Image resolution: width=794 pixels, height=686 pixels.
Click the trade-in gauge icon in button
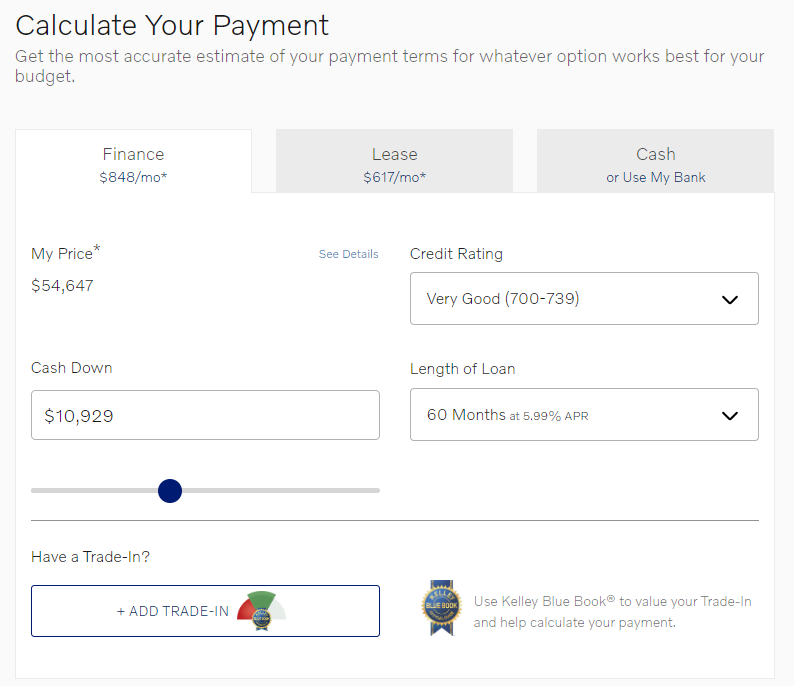point(262,610)
